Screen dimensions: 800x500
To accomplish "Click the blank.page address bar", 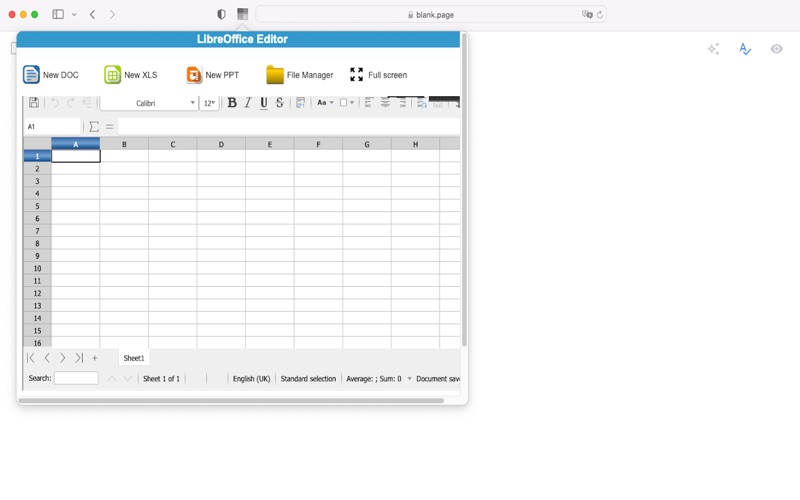I will [x=431, y=15].
